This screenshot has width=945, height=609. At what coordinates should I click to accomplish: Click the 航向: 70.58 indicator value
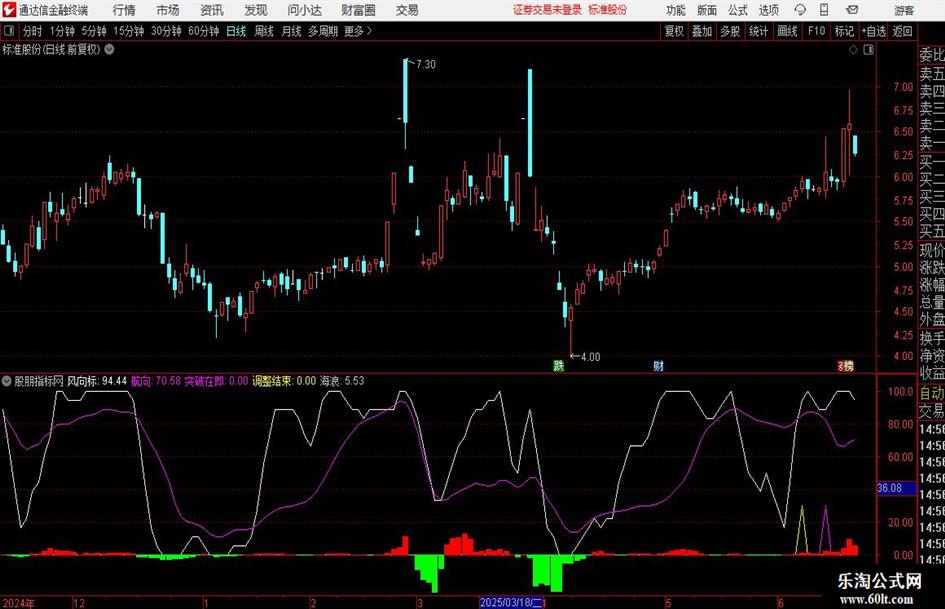pos(155,380)
